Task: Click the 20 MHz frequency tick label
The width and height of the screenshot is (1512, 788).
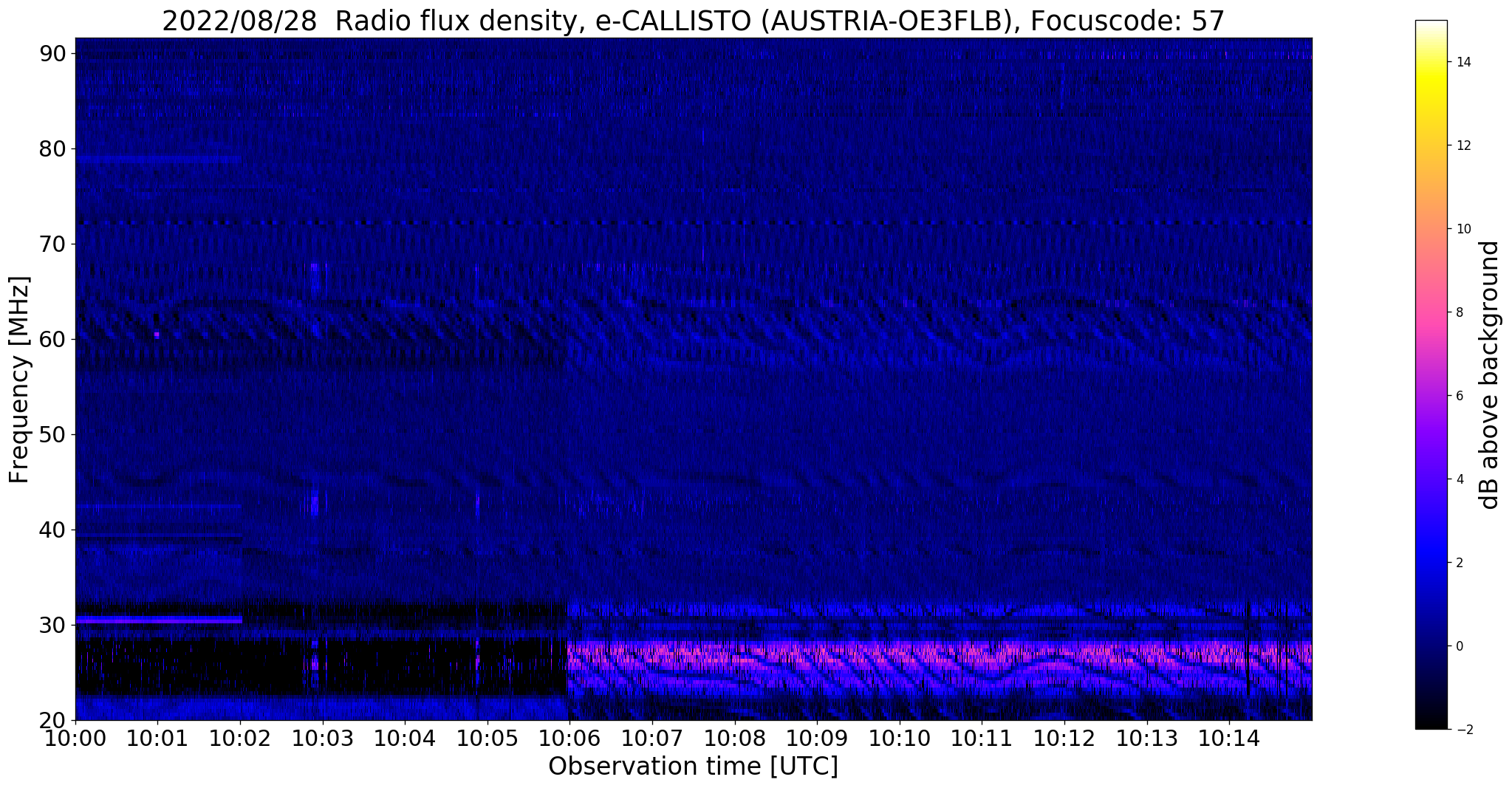Action: tap(52, 720)
